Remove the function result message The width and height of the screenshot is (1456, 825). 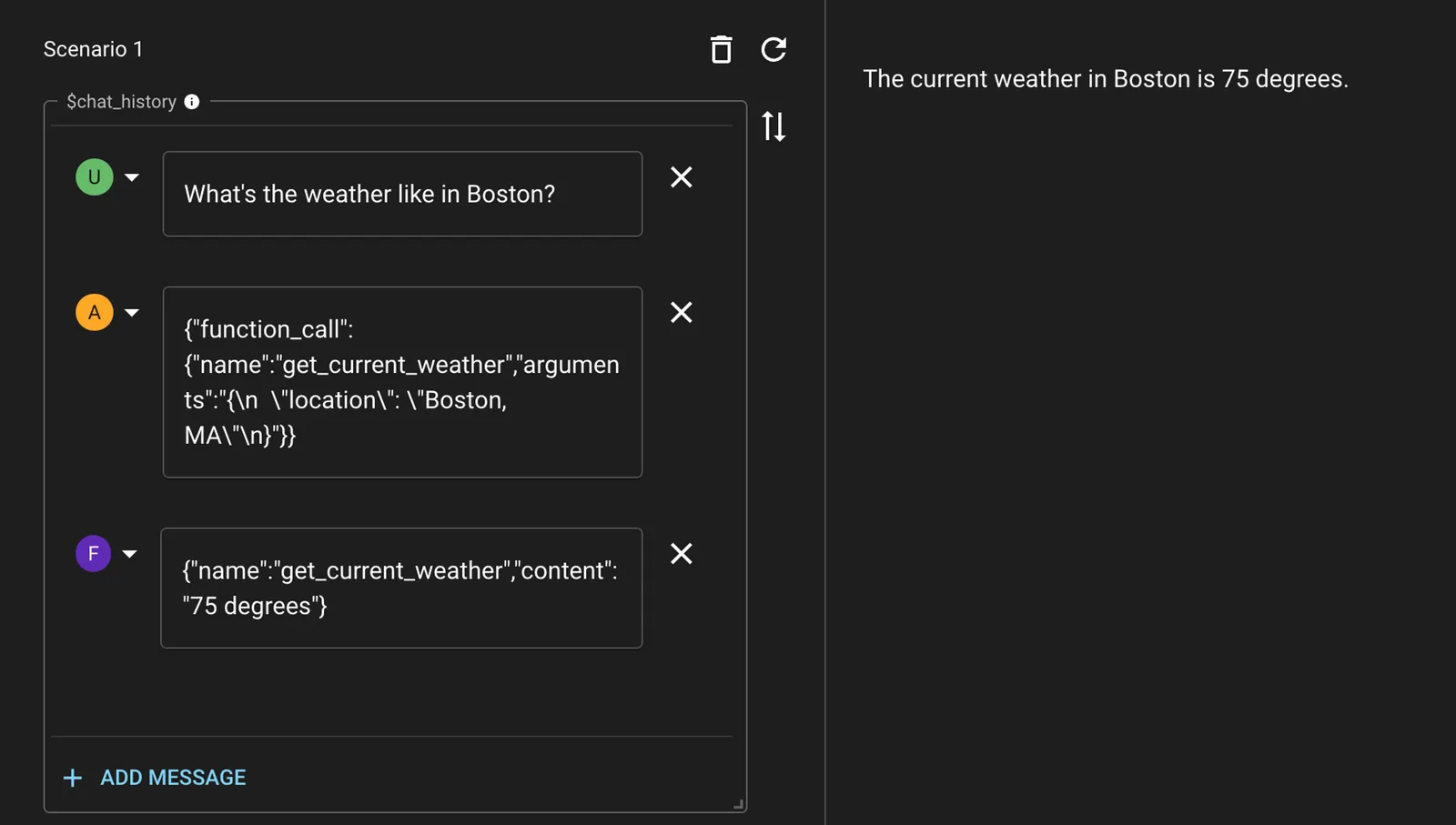pos(682,554)
